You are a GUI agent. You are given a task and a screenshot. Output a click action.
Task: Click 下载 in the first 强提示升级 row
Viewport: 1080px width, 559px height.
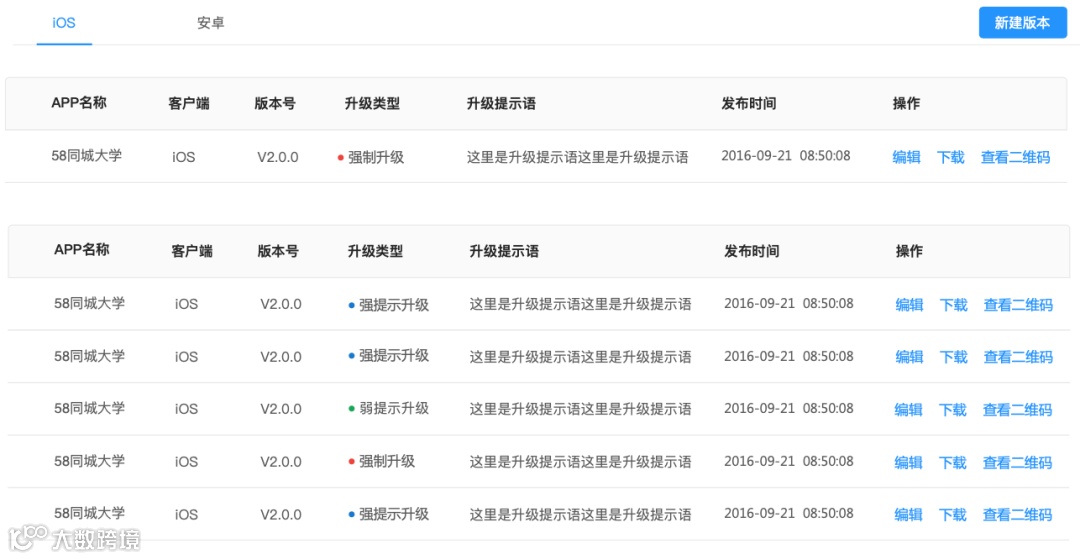click(x=953, y=304)
